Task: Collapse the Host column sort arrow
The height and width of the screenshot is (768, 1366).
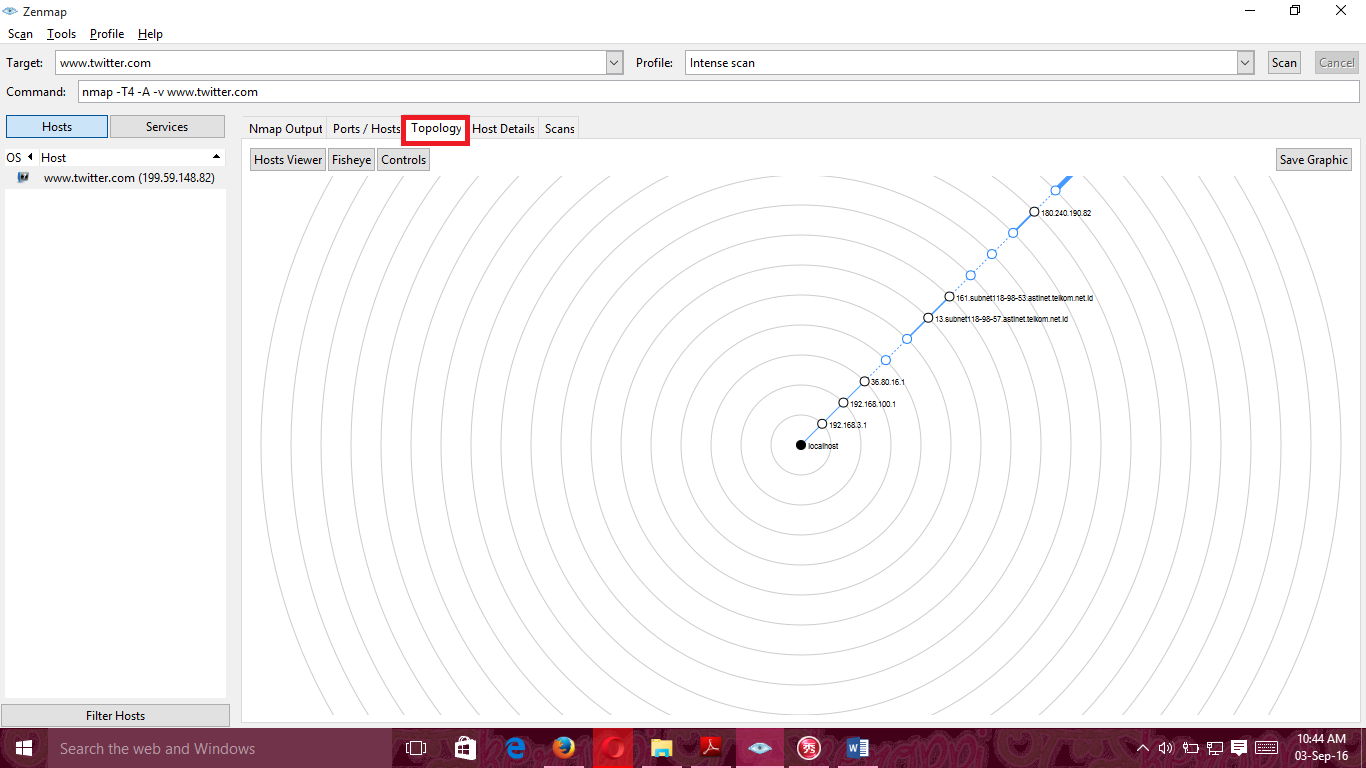Action: pyautogui.click(x=216, y=157)
